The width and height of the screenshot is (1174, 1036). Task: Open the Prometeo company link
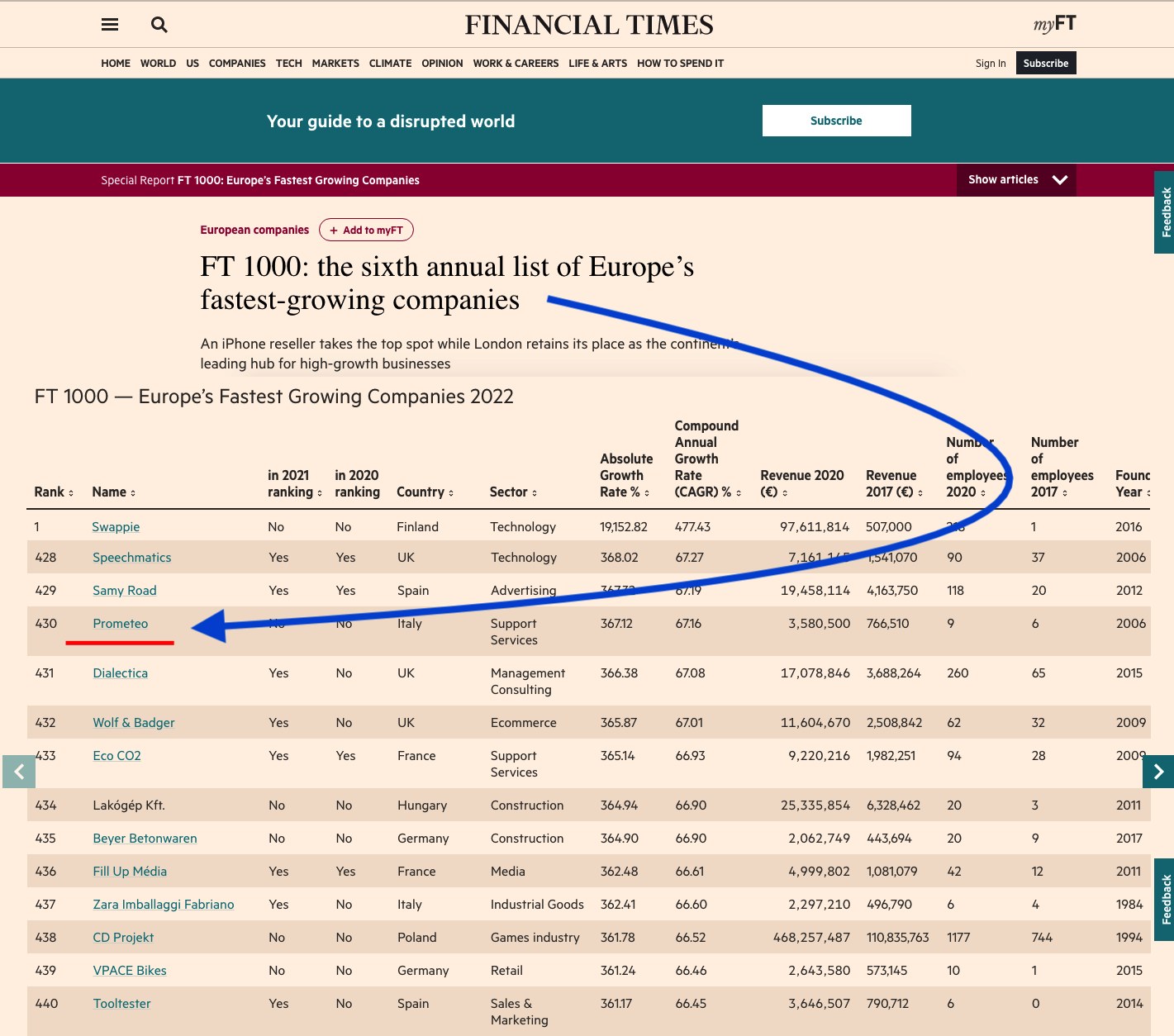121,624
